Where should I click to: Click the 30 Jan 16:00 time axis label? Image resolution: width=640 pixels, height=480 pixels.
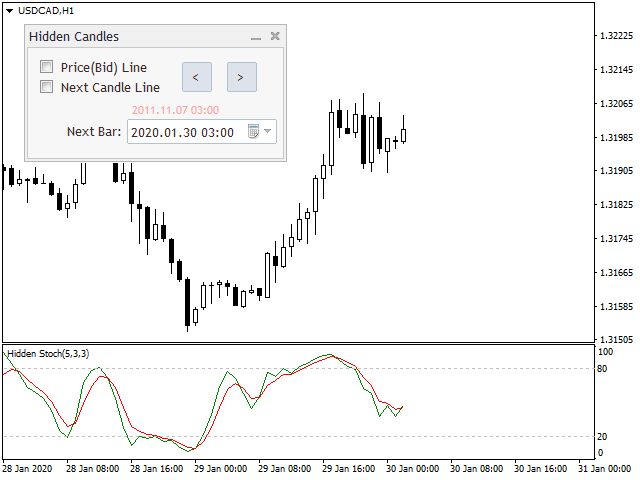click(540, 469)
